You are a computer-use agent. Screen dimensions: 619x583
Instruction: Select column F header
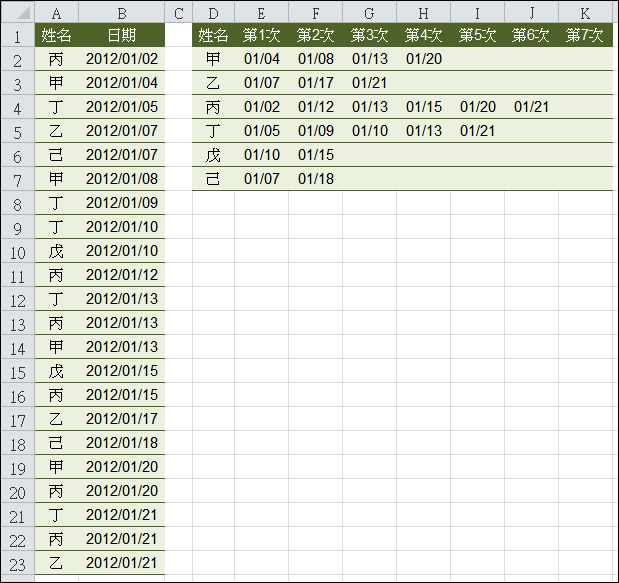pyautogui.click(x=315, y=13)
